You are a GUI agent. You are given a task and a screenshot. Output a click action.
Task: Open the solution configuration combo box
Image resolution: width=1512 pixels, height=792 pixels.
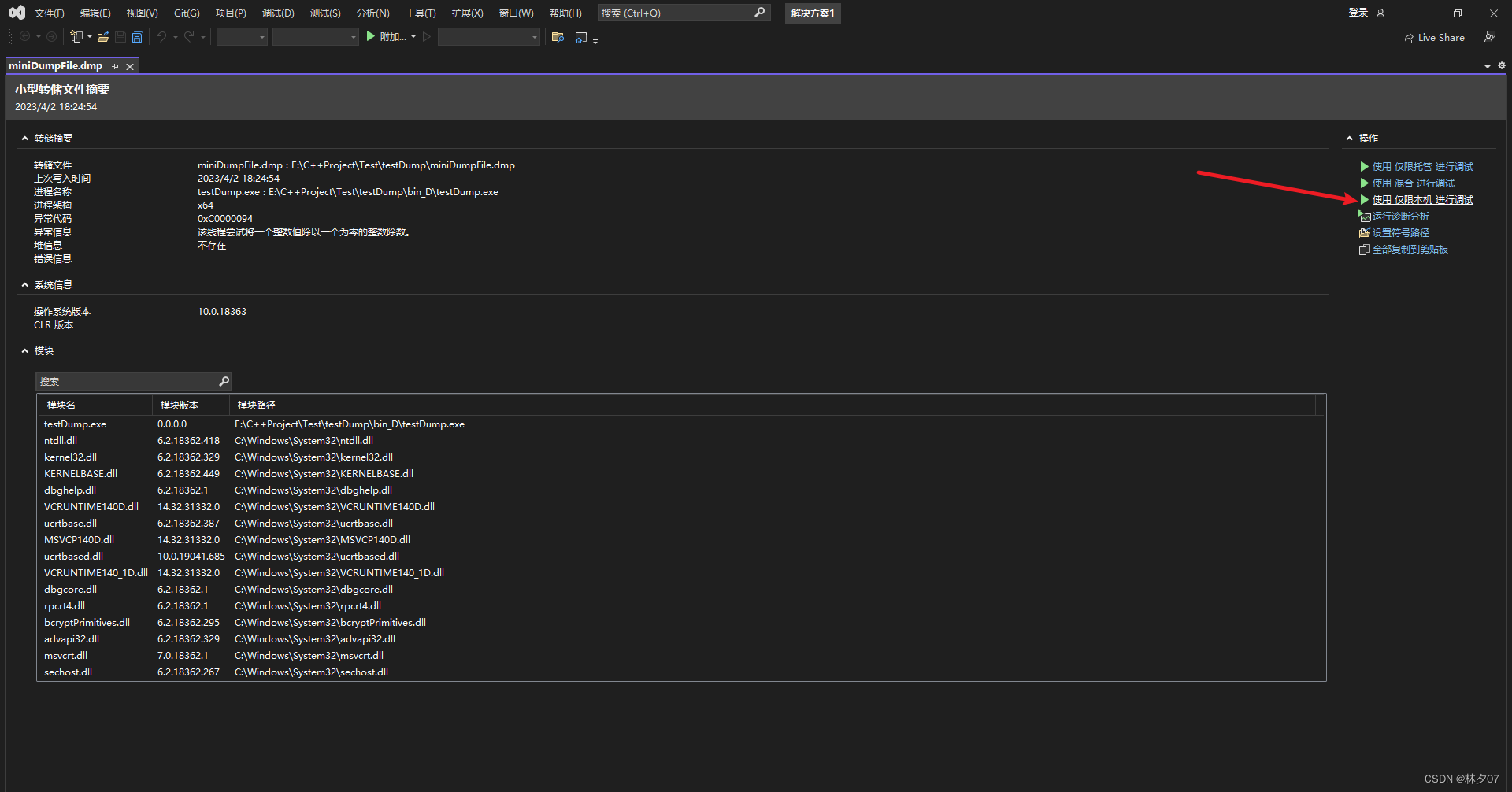(x=242, y=37)
